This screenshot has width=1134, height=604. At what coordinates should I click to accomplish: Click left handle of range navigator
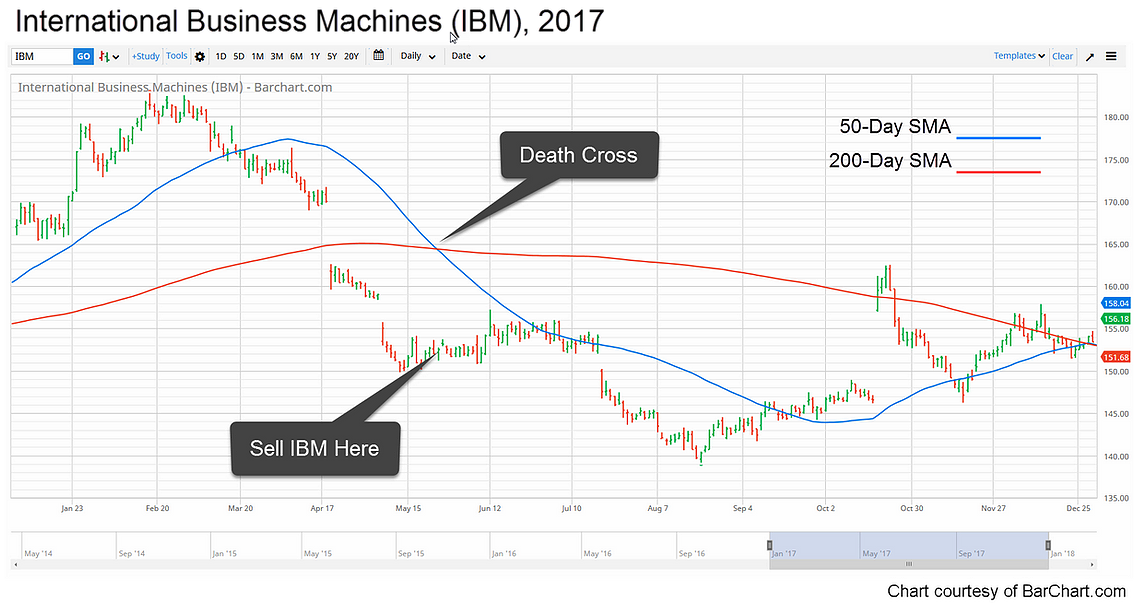point(770,545)
